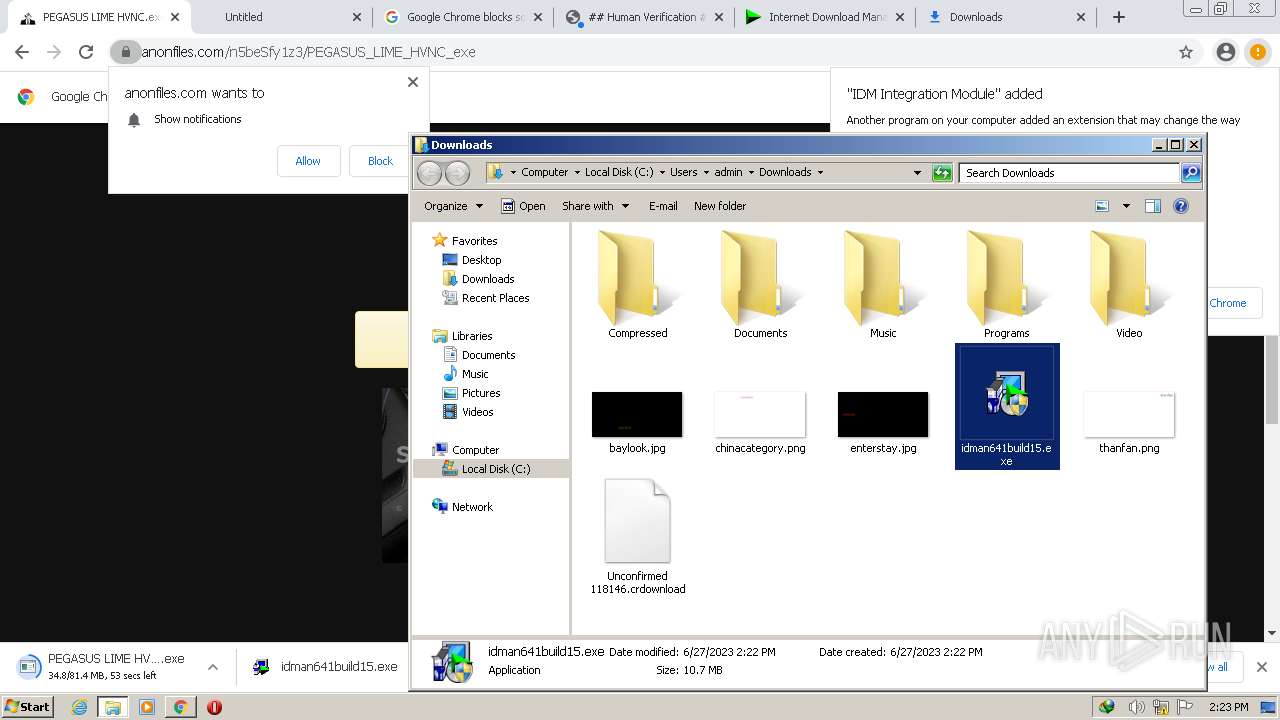Open Chrome profile avatar icon
Image resolution: width=1280 pixels, height=720 pixels.
pyautogui.click(x=1225, y=52)
